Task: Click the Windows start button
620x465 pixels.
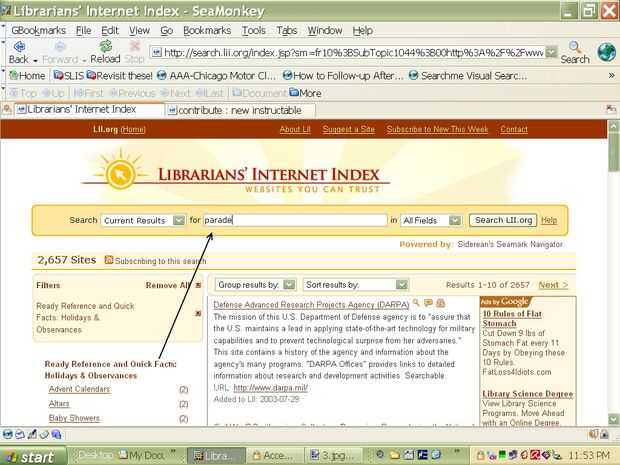Action: (x=32, y=456)
